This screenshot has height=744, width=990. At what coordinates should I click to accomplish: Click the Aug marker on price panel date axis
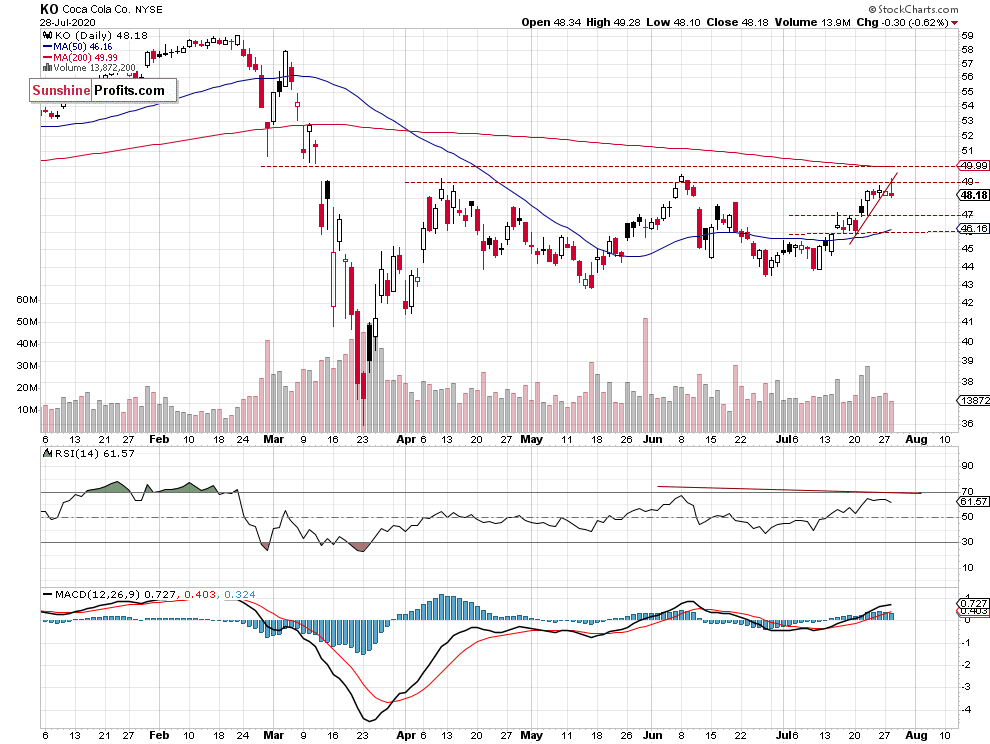tap(916, 439)
